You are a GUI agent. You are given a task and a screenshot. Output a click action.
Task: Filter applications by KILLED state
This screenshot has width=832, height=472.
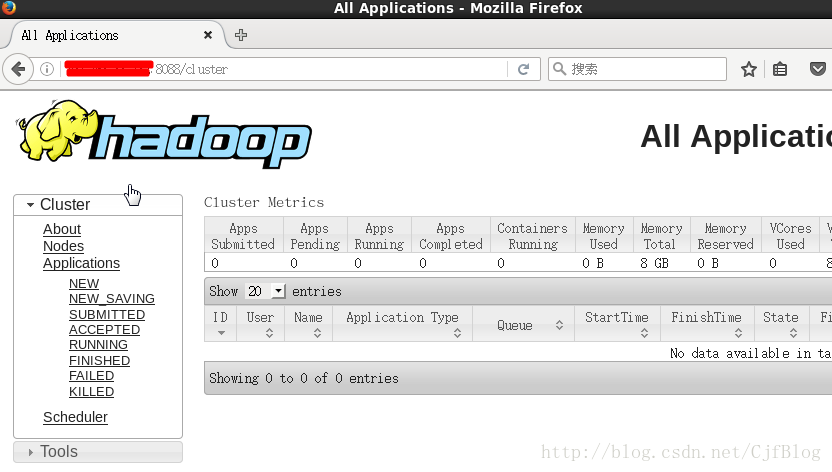coord(91,391)
